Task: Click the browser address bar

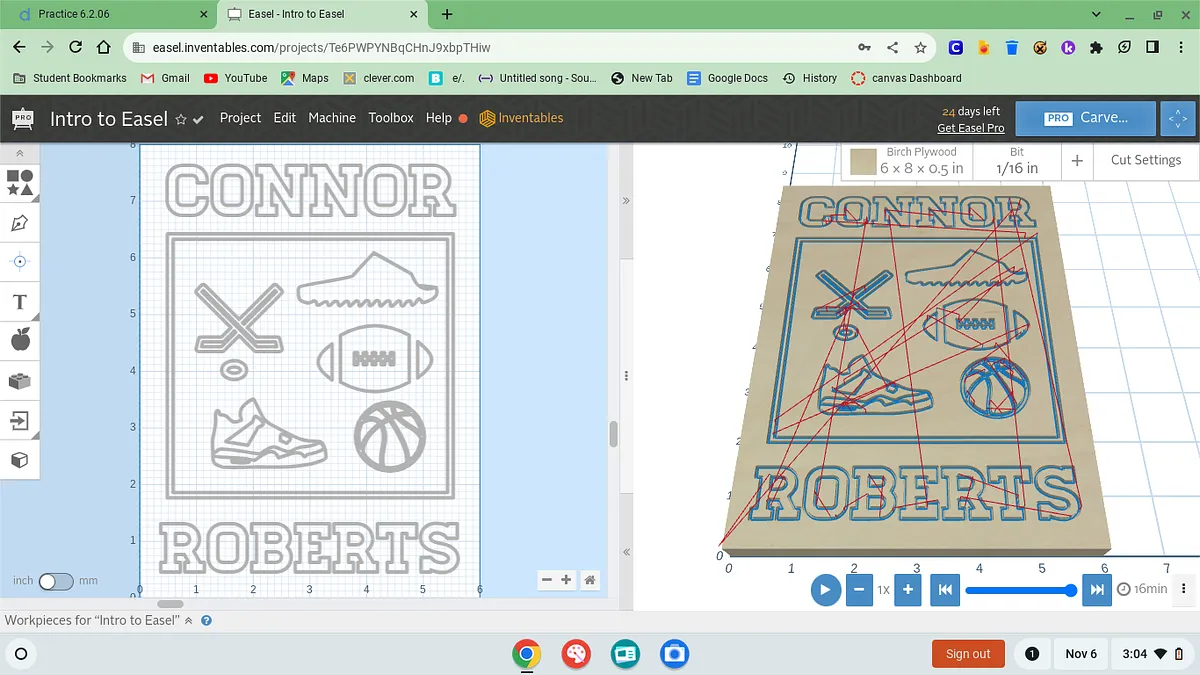Action: [490, 47]
